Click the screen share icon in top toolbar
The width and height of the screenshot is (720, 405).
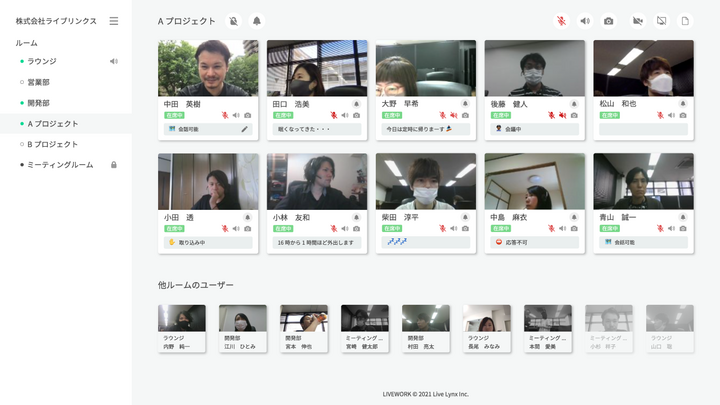tap(661, 21)
